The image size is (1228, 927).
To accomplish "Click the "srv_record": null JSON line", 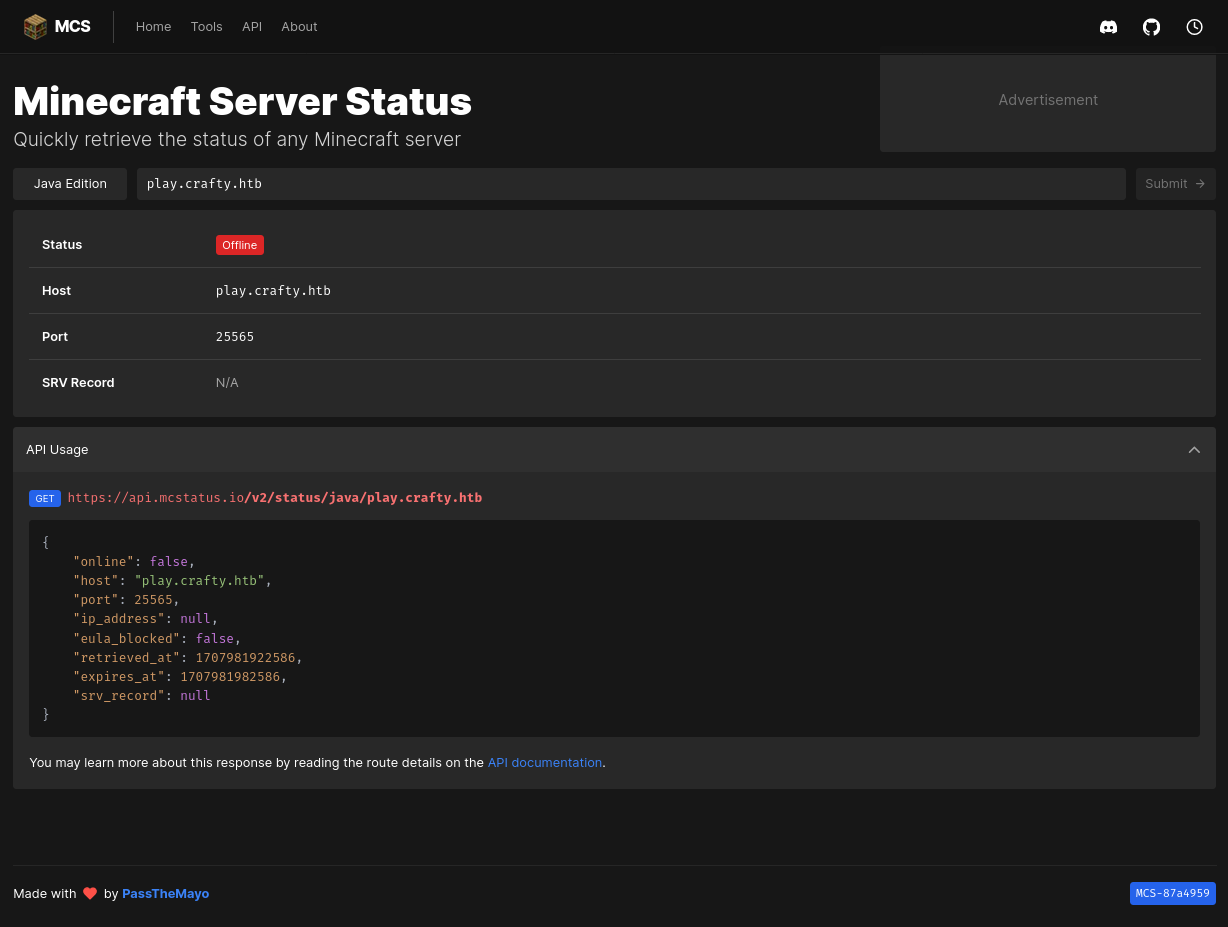I will coord(142,696).
